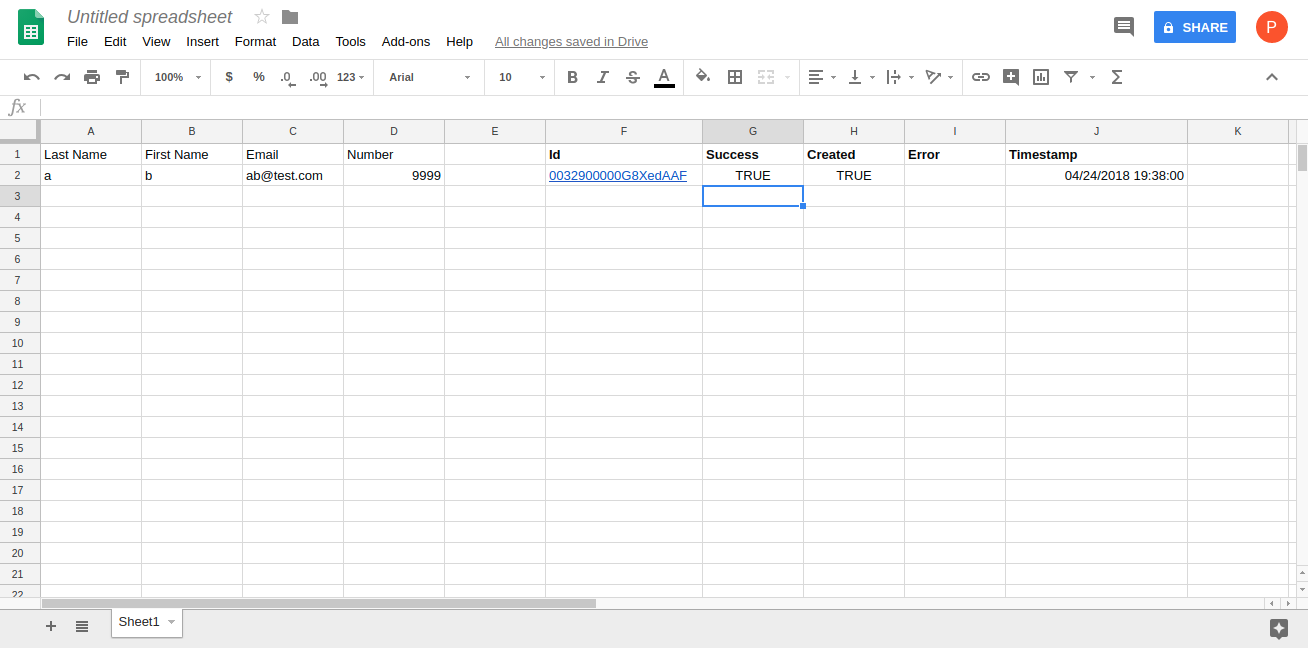This screenshot has width=1308, height=648.
Task: Open the comments speech bubble icon
Action: [x=1124, y=27]
